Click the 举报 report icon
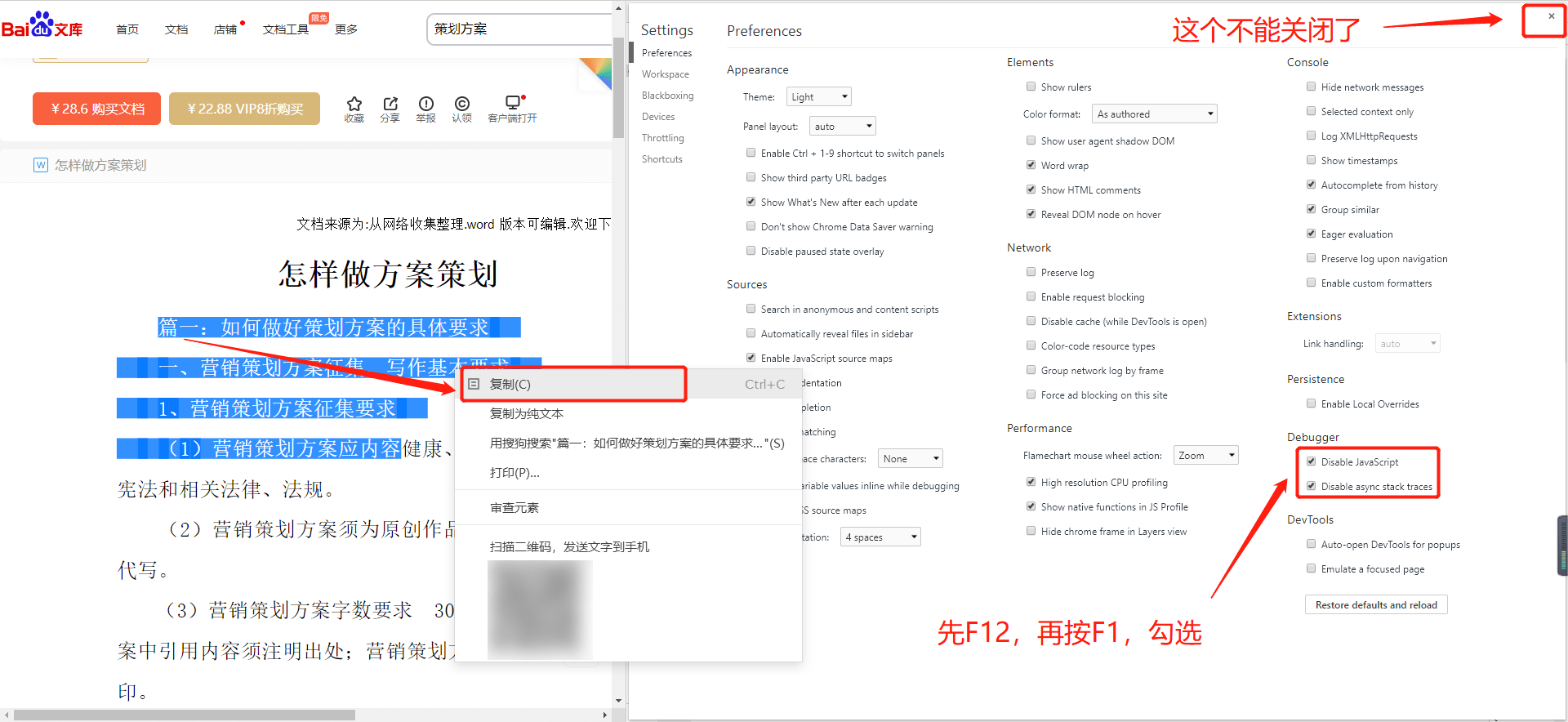The height and width of the screenshot is (722, 1568). [x=425, y=104]
